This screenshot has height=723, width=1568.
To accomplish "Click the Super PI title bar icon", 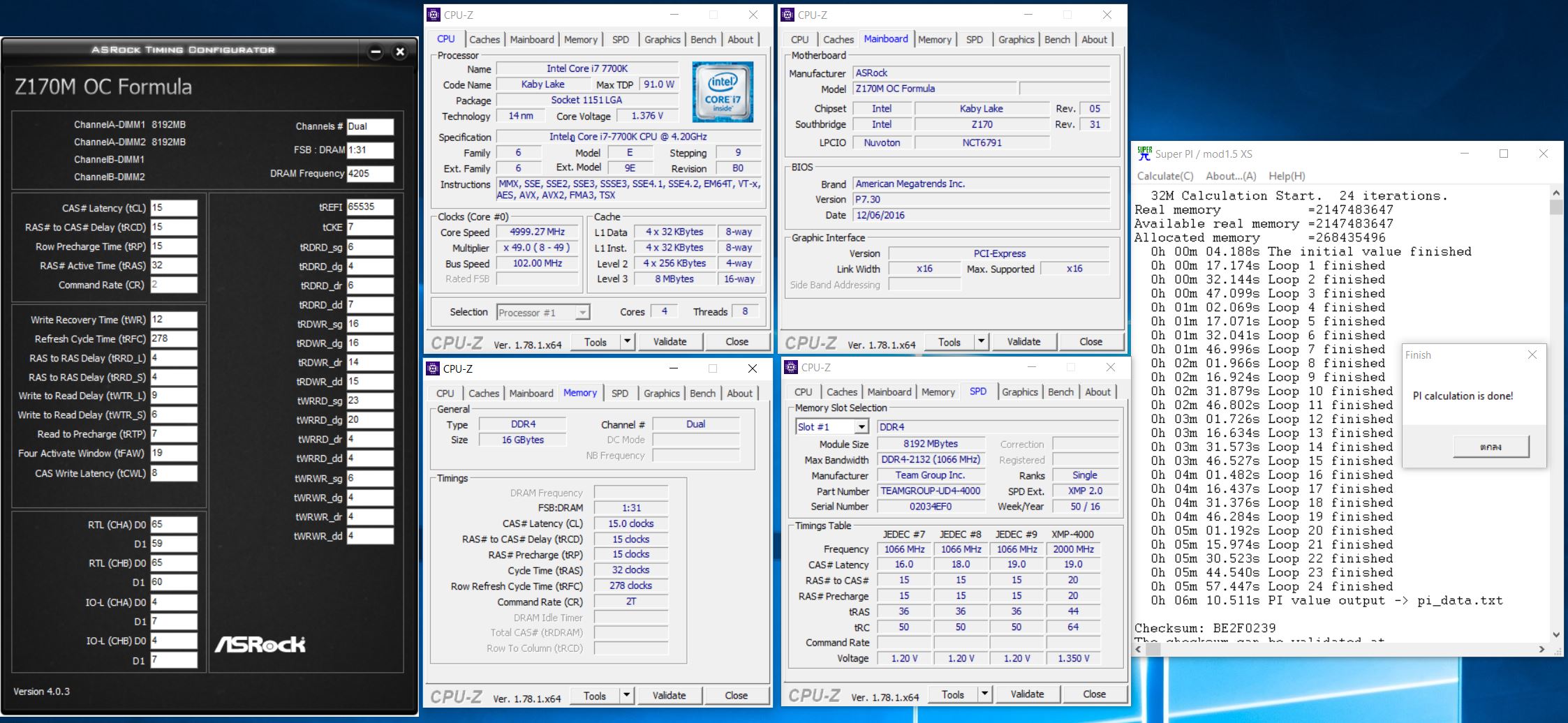I will (x=1144, y=154).
